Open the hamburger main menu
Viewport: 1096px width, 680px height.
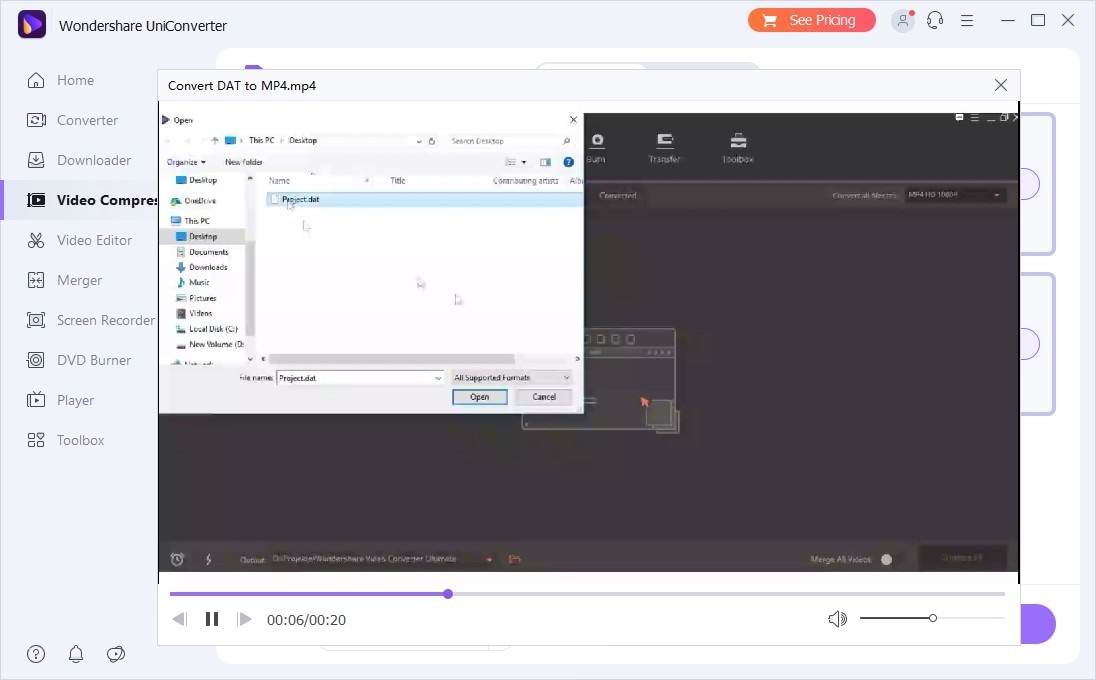[967, 20]
